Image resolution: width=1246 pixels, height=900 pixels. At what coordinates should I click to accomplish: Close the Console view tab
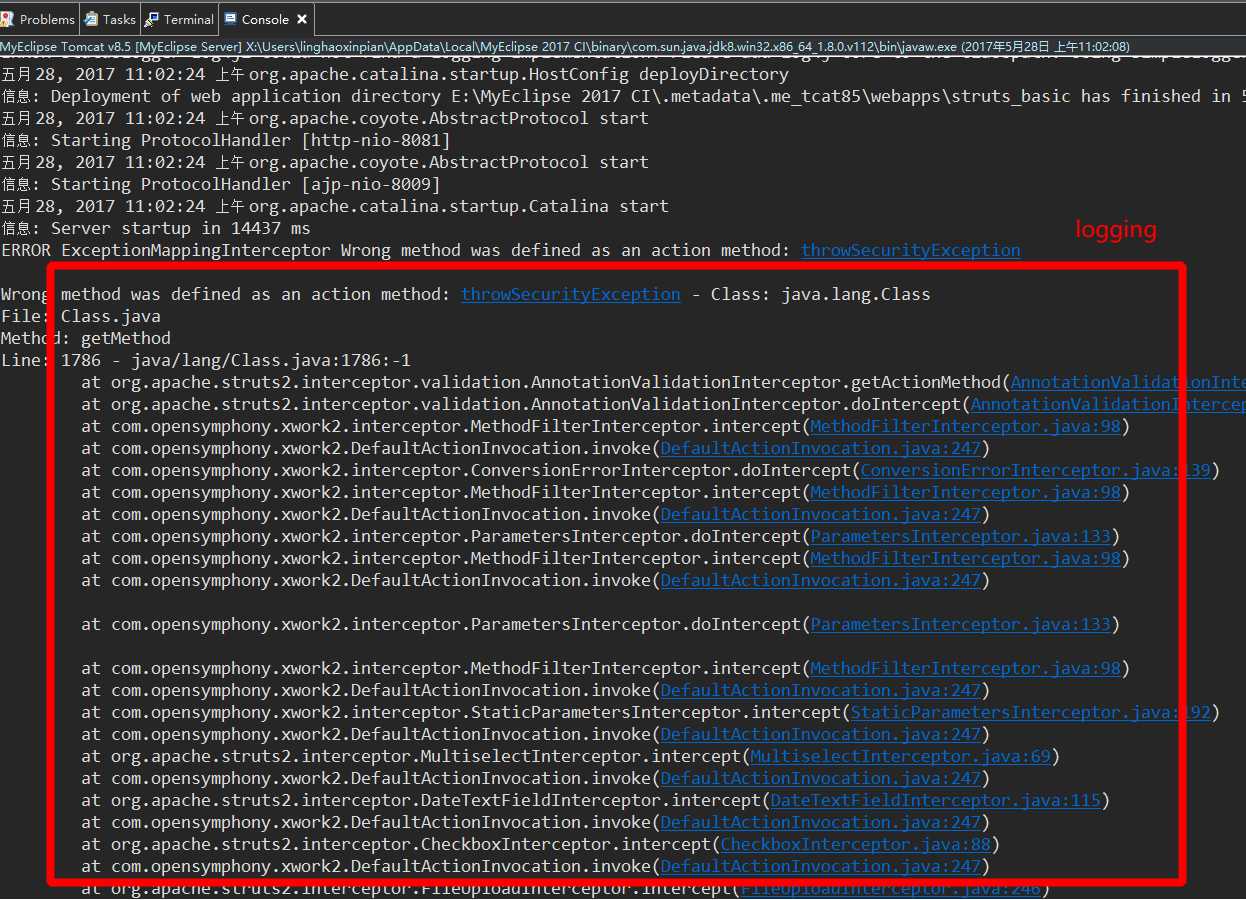tap(302, 19)
